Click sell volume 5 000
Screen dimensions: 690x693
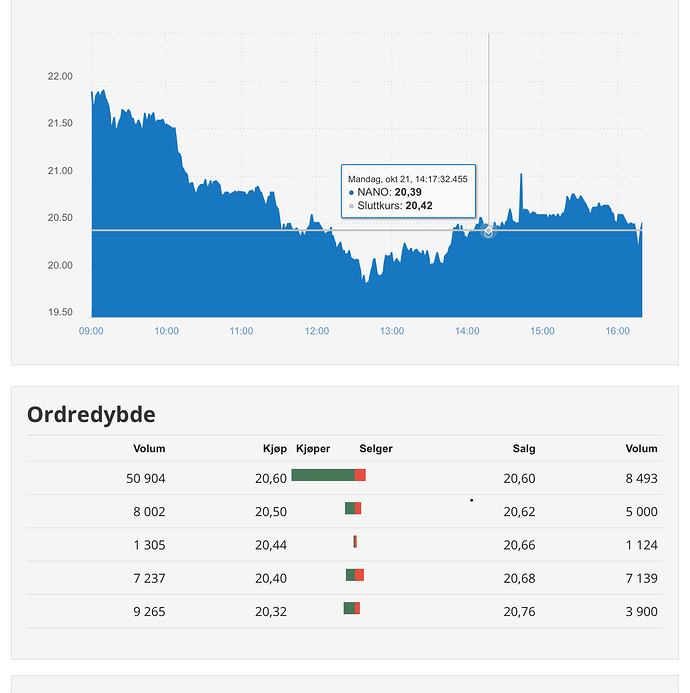tap(641, 512)
